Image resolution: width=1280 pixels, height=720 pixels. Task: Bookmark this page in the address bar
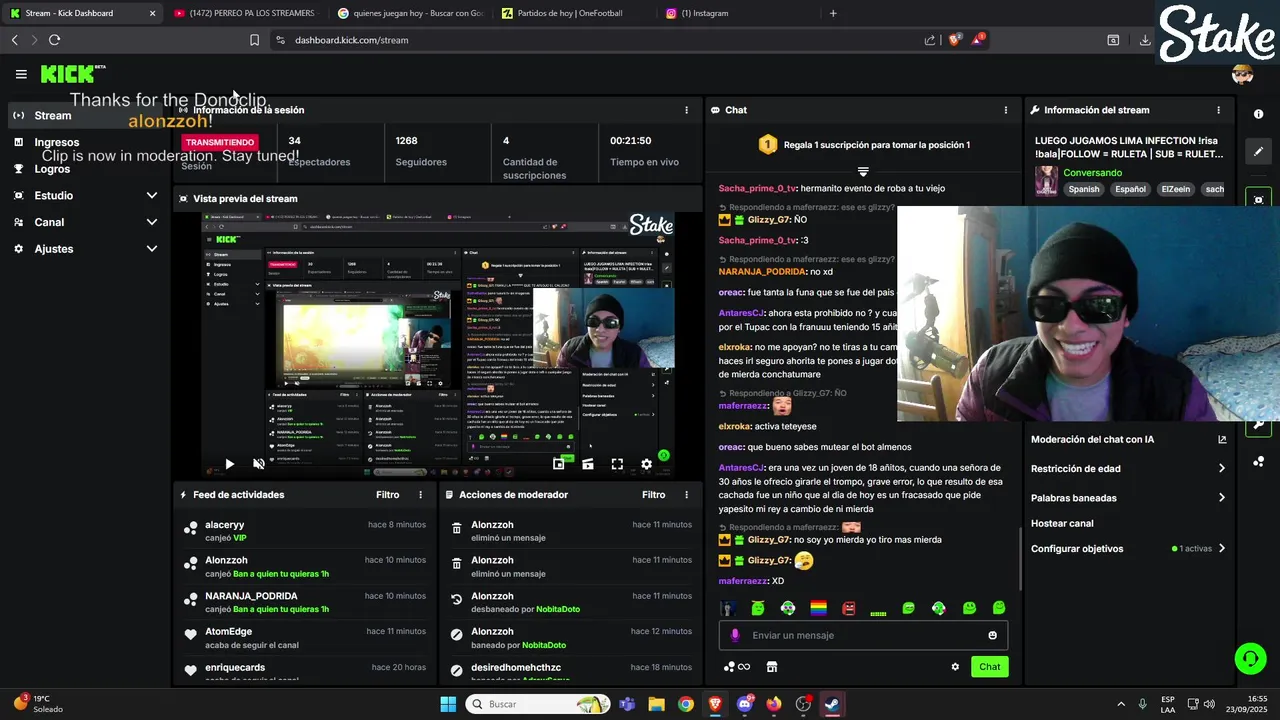pyautogui.click(x=254, y=40)
